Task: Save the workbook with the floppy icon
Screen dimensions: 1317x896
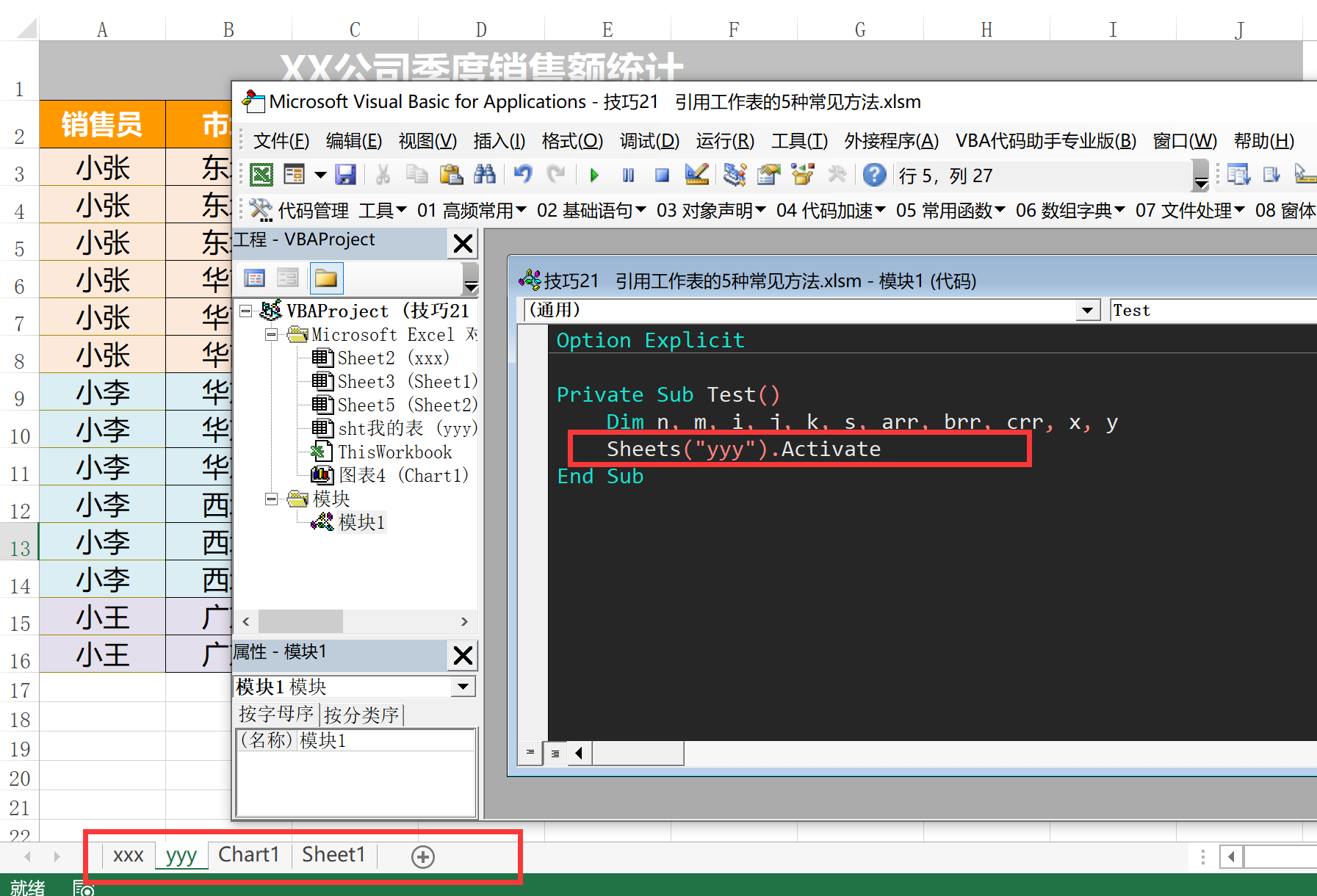Action: click(346, 175)
